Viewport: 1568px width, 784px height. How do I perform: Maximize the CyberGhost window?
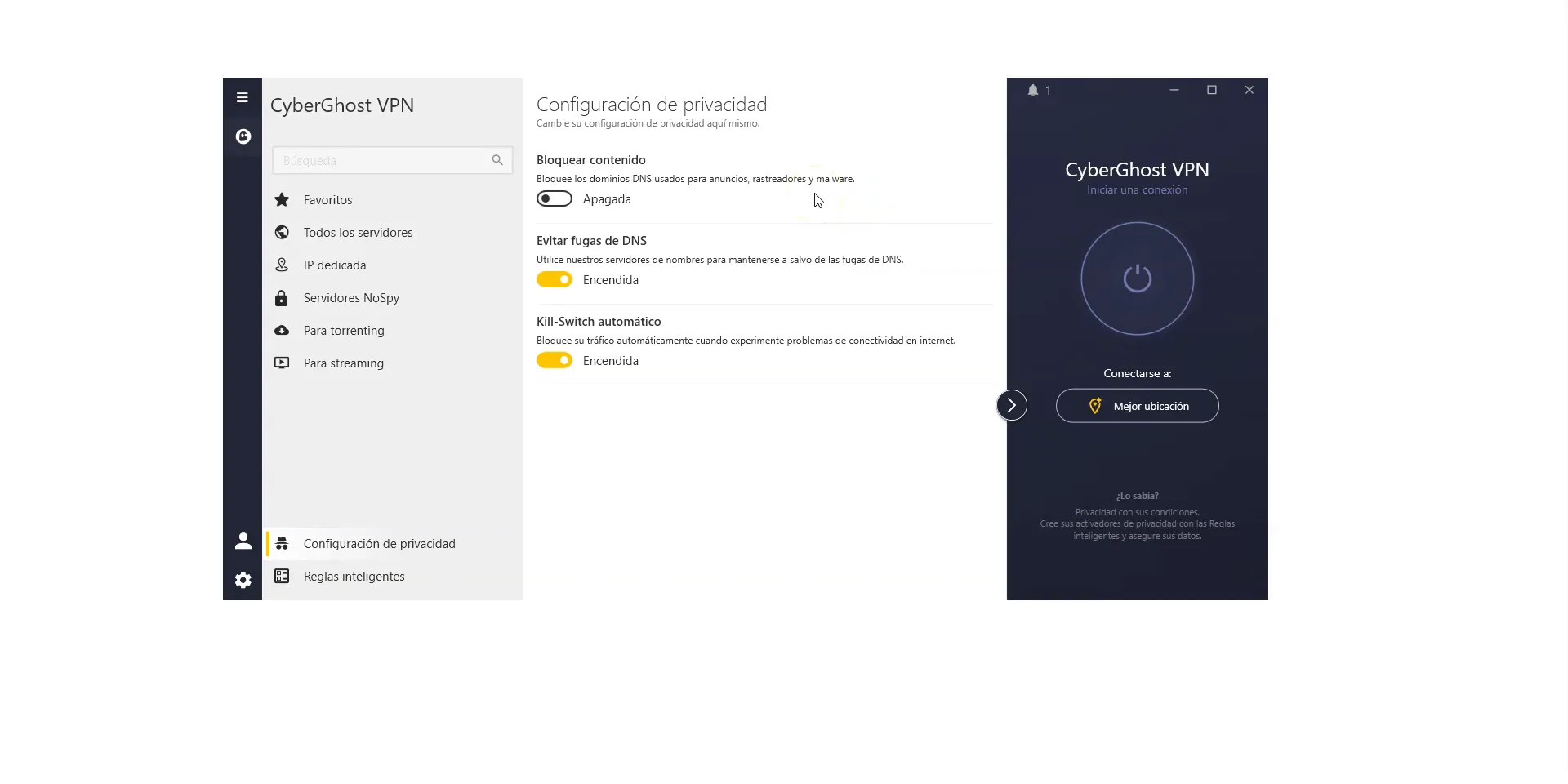pos(1212,90)
